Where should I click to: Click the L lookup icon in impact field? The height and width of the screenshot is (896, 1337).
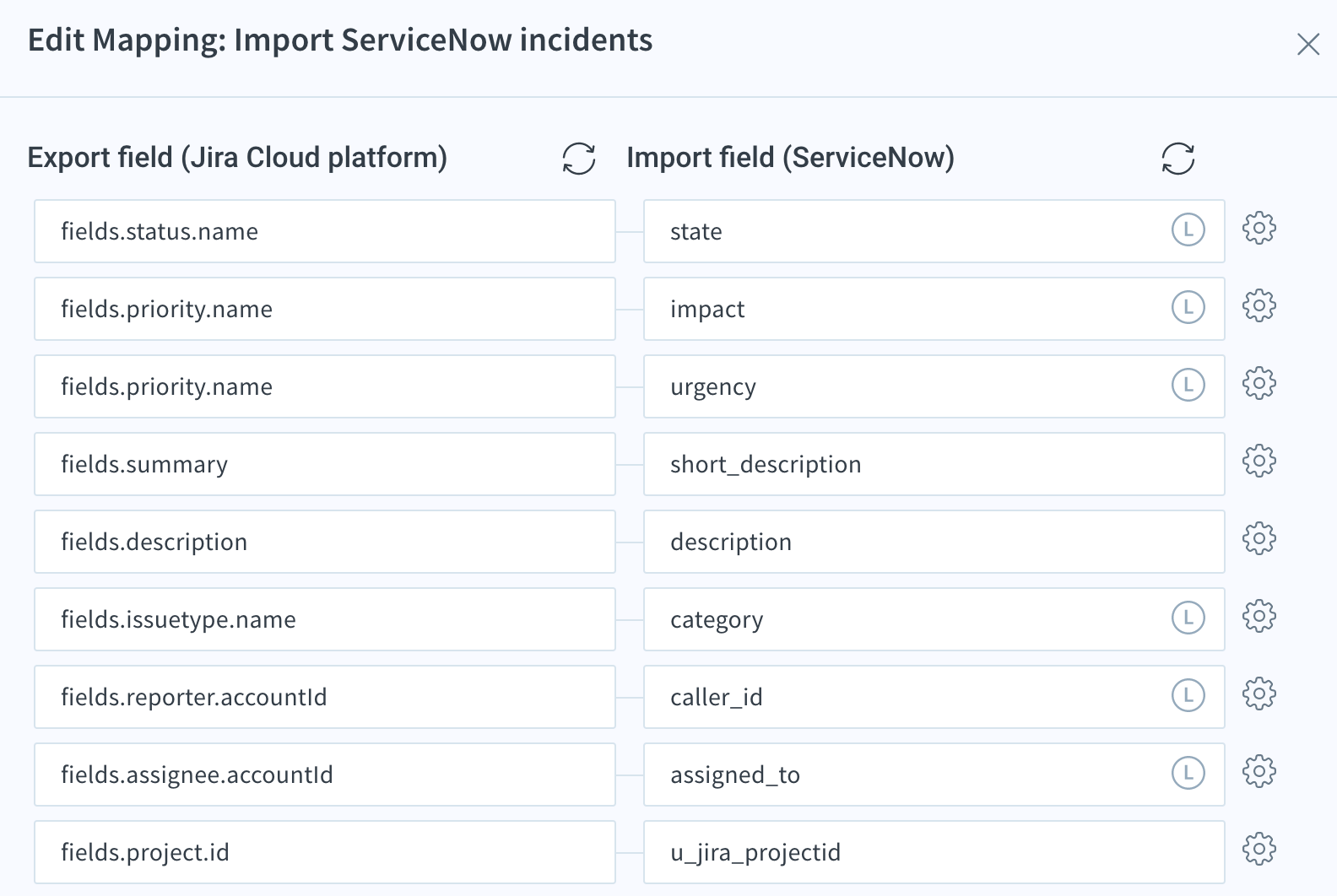pos(1188,307)
